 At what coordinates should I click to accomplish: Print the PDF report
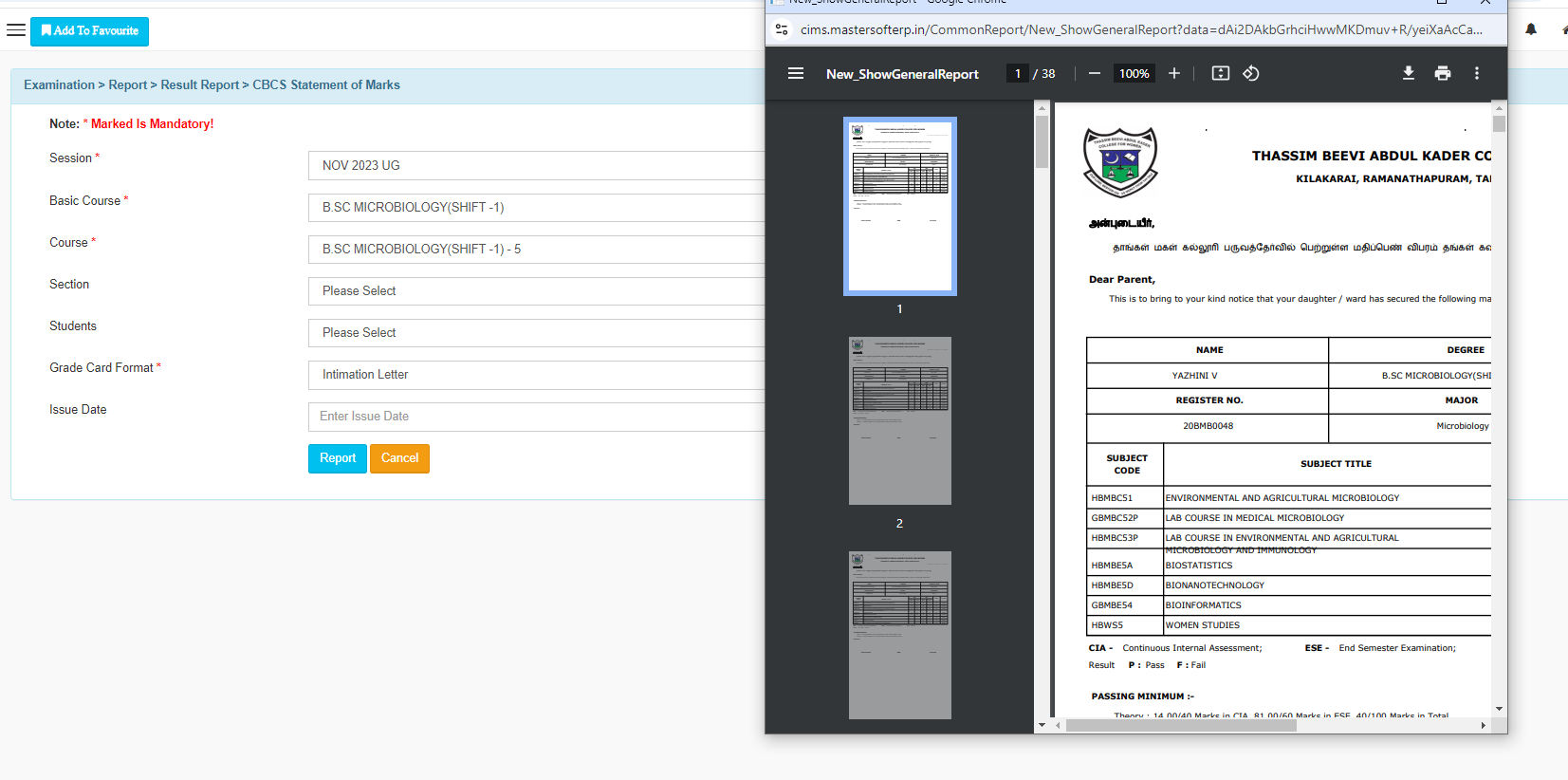tap(1443, 73)
